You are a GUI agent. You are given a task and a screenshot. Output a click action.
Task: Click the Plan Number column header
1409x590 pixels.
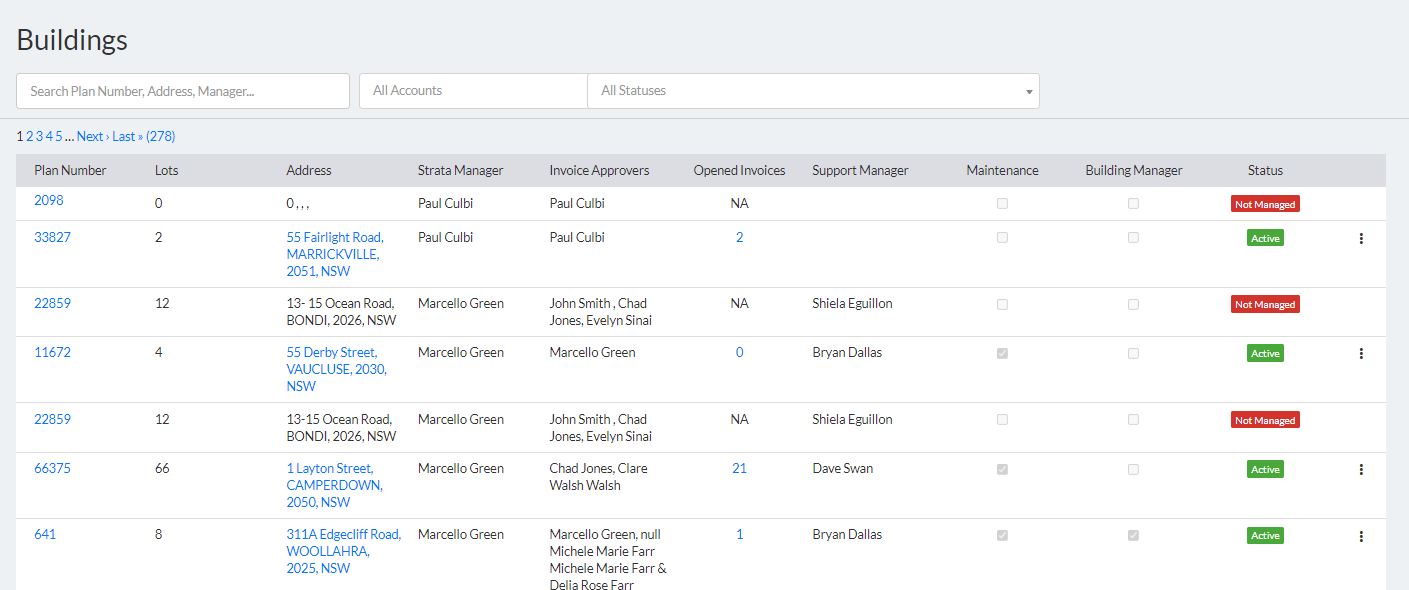[70, 170]
